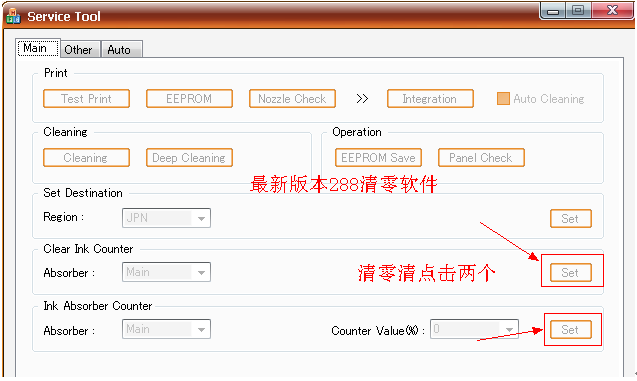
Task: Click Set in Clear Ink Counter section
Action: [x=571, y=273]
